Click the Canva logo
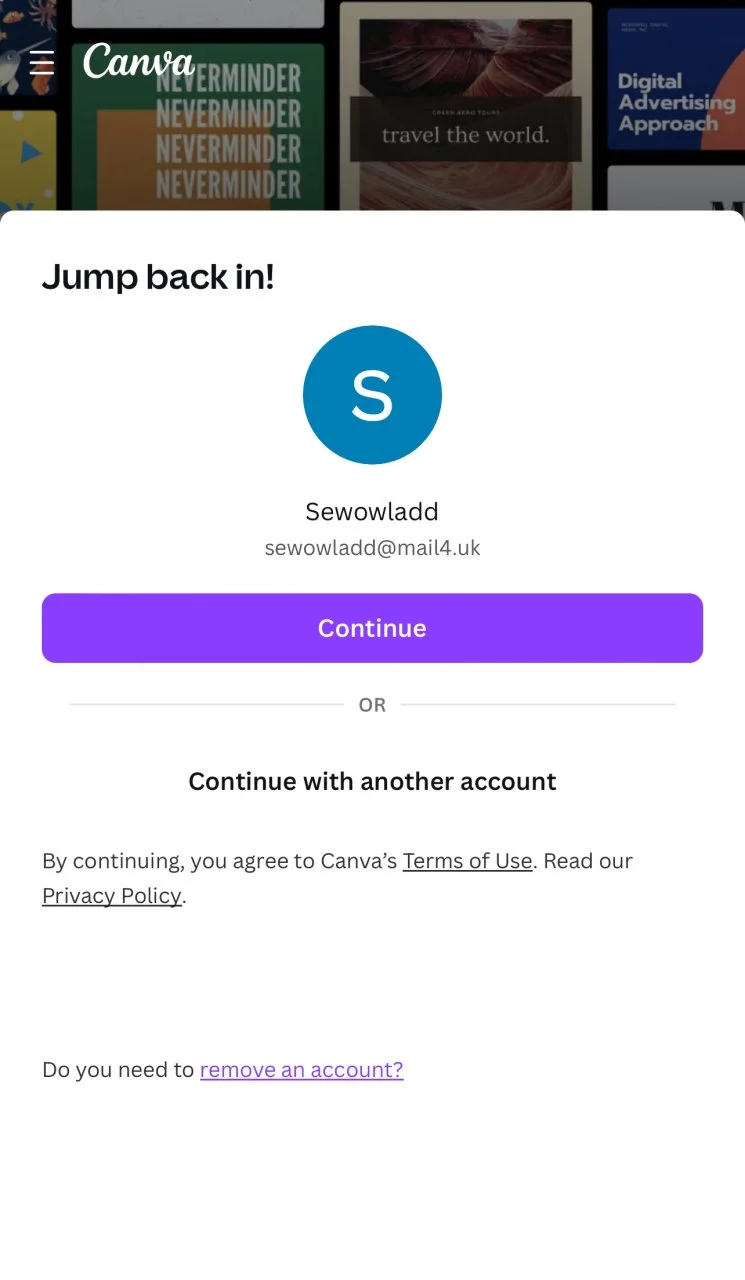The height and width of the screenshot is (1280, 745). (138, 62)
